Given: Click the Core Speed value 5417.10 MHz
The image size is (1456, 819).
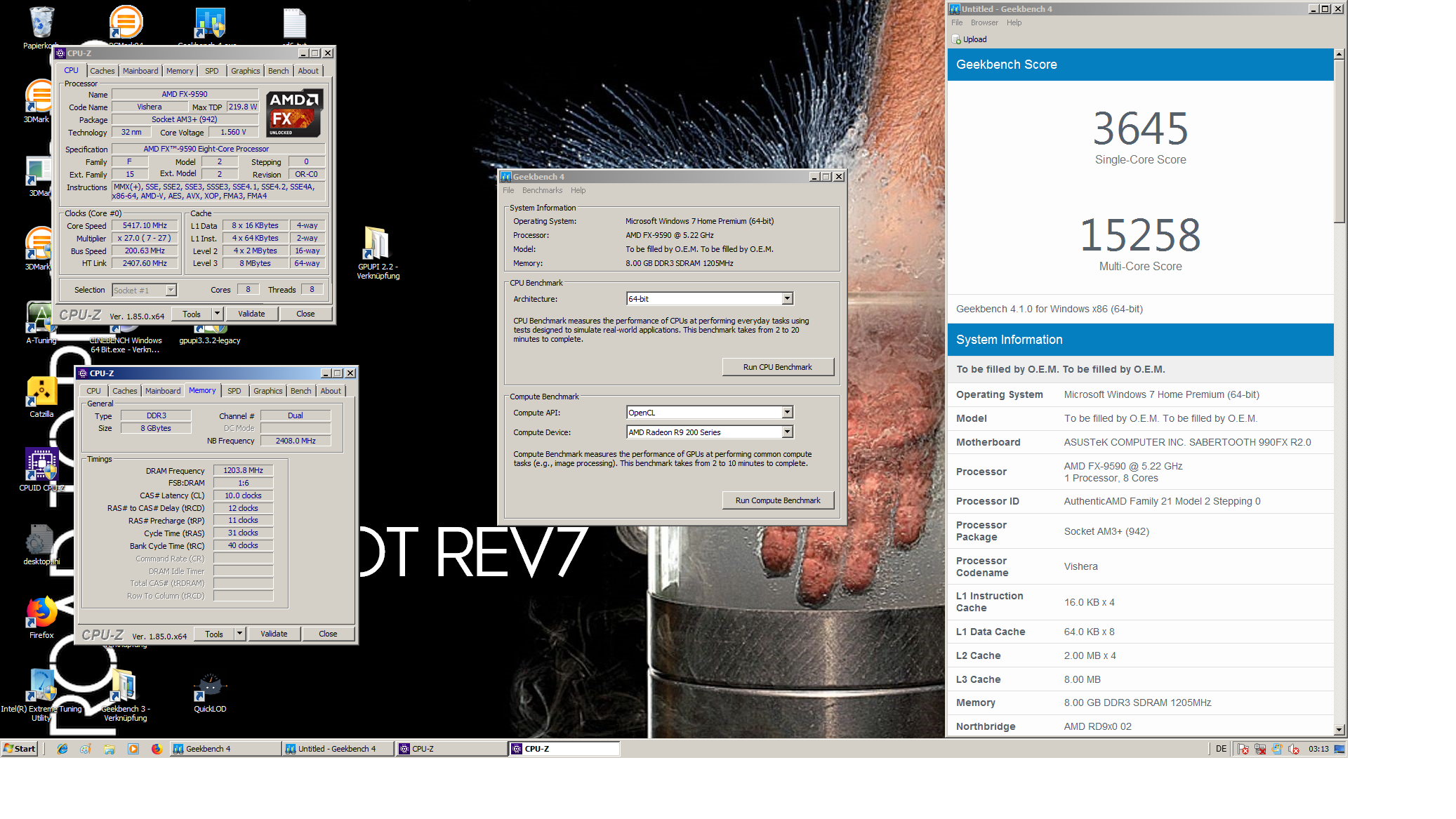Looking at the screenshot, I should coord(145,225).
